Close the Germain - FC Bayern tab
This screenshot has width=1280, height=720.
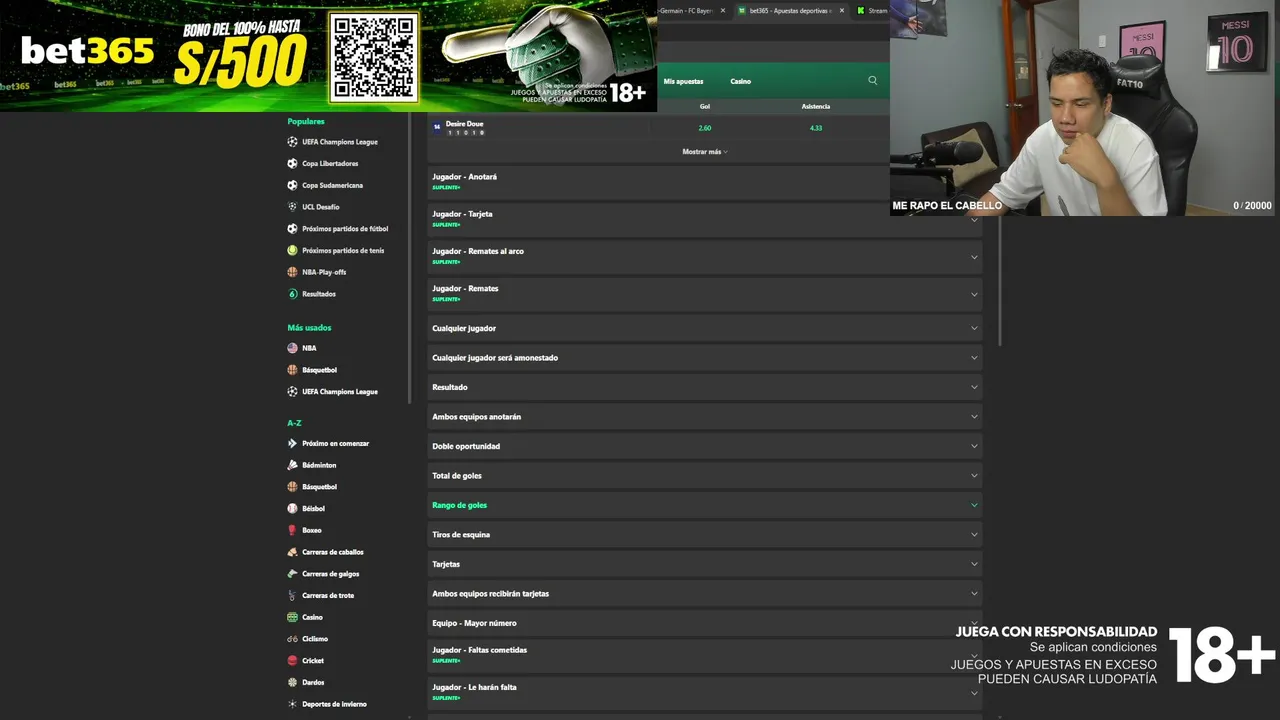pos(723,10)
